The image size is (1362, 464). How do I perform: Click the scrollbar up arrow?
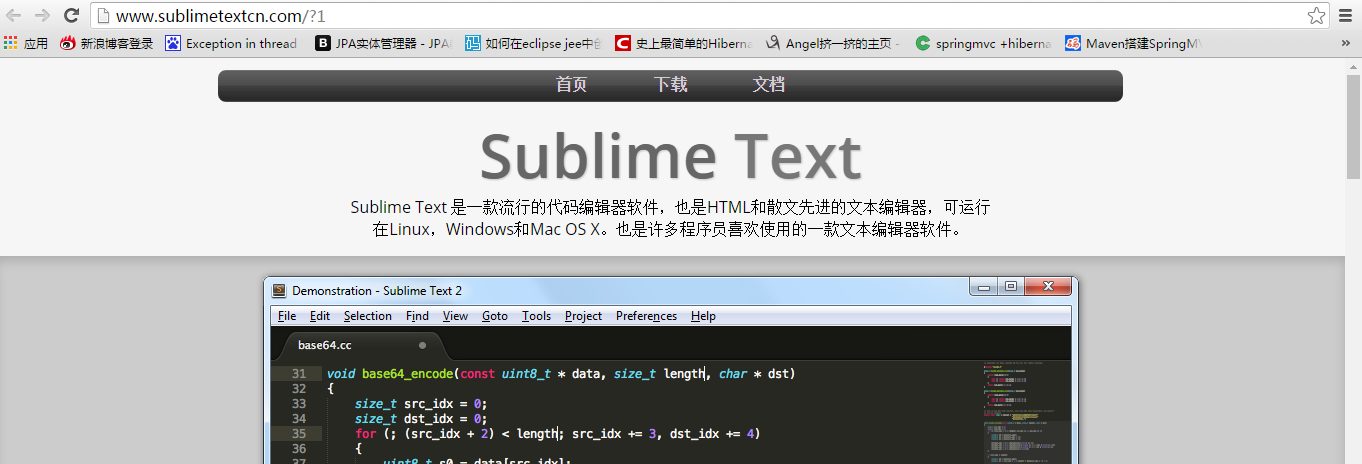click(1353, 65)
